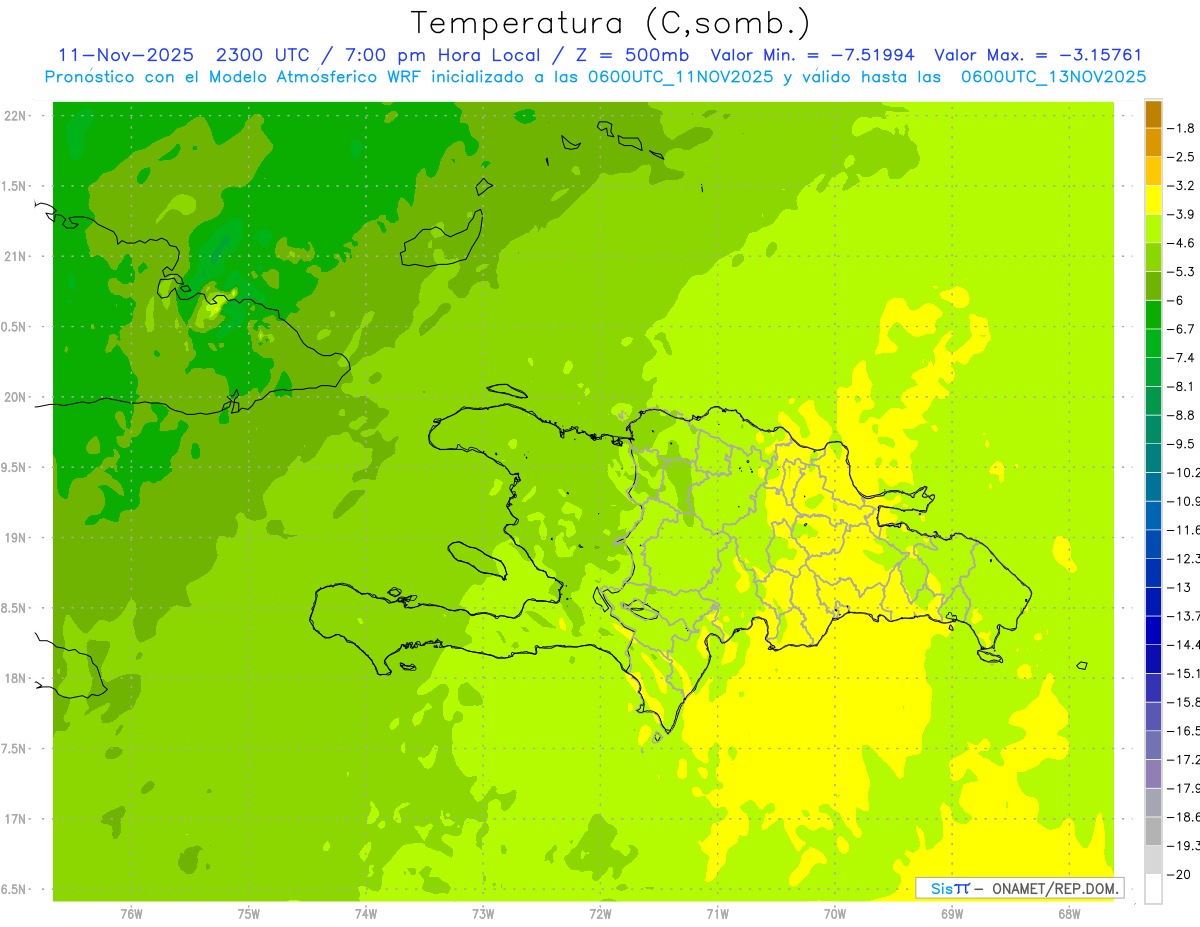Click the "Valor Max. = -3.15761" readout
Image resolution: width=1200 pixels, height=927 pixels.
pyautogui.click(x=1038, y=55)
